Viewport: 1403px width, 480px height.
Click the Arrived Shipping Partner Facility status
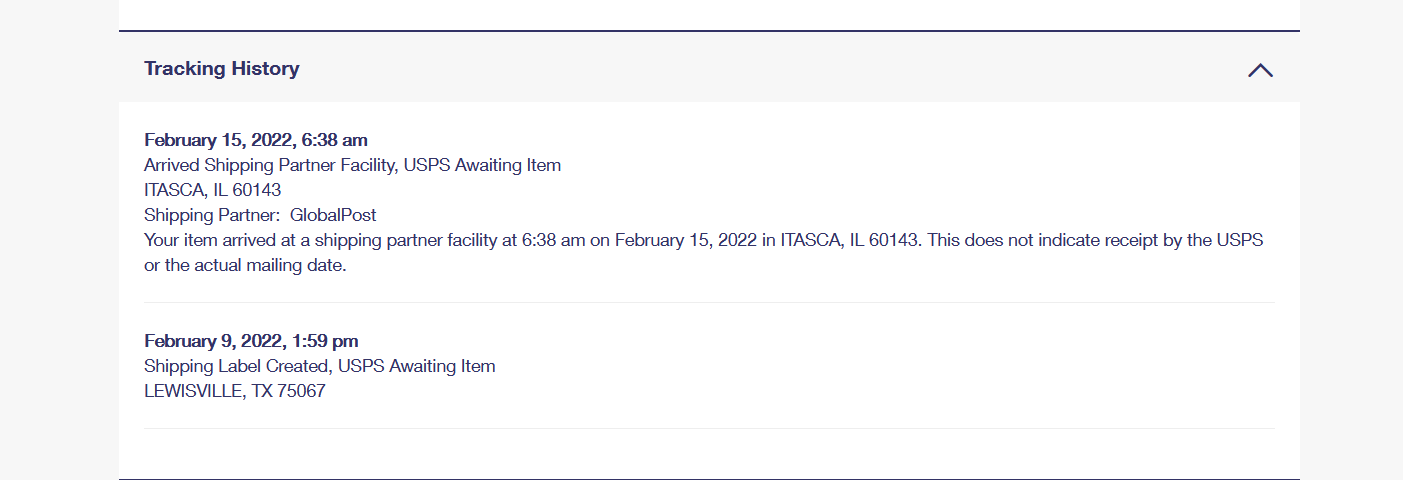click(352, 165)
